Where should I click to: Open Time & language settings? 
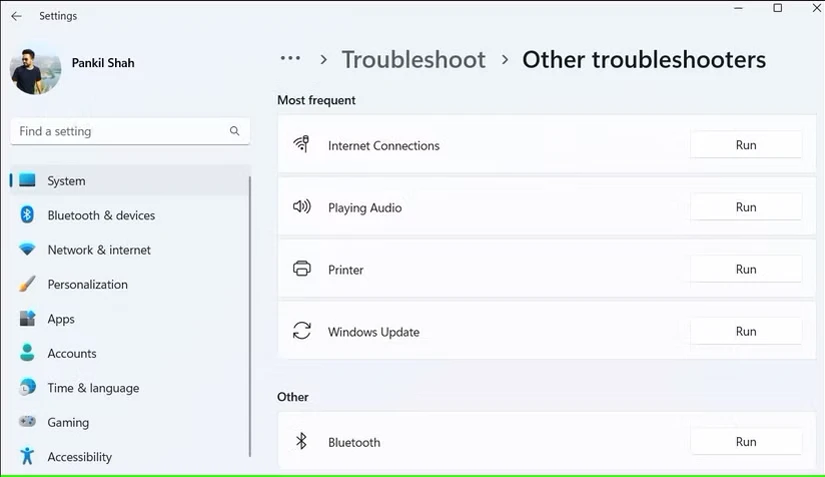coord(130,388)
